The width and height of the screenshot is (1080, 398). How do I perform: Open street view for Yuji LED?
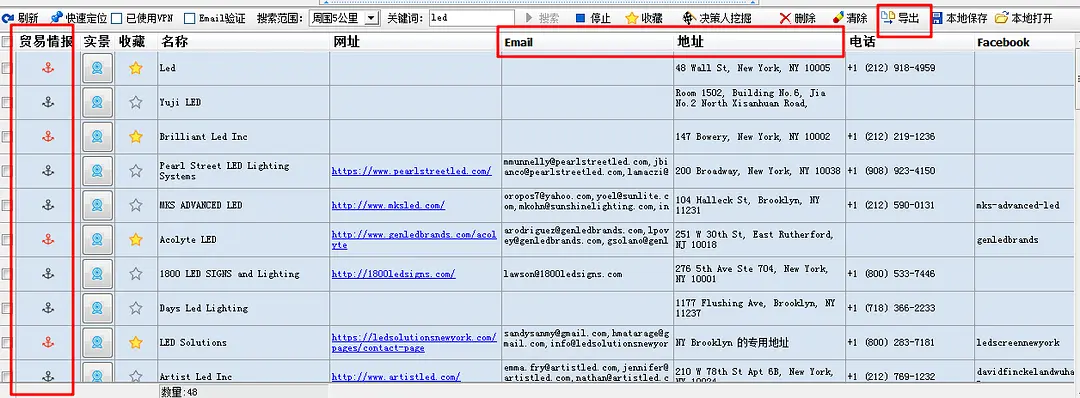coord(98,102)
